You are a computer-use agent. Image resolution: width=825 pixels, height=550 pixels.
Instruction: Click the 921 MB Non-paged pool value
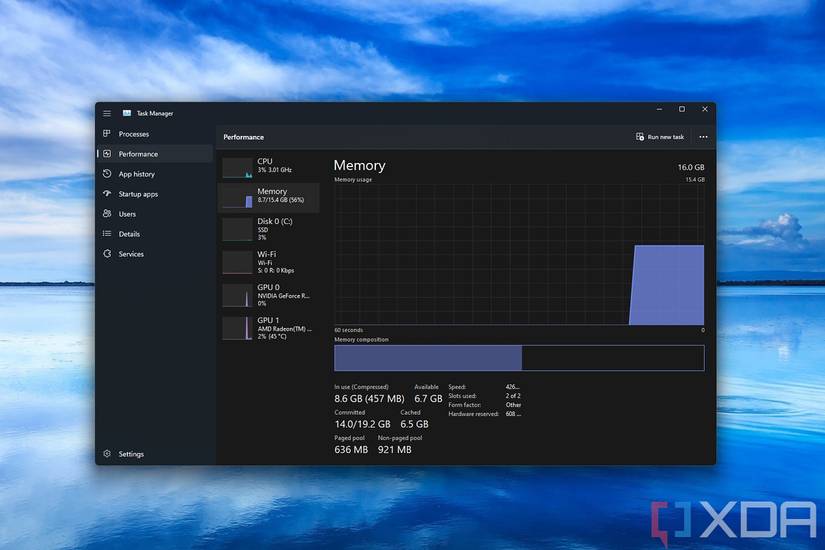[395, 450]
